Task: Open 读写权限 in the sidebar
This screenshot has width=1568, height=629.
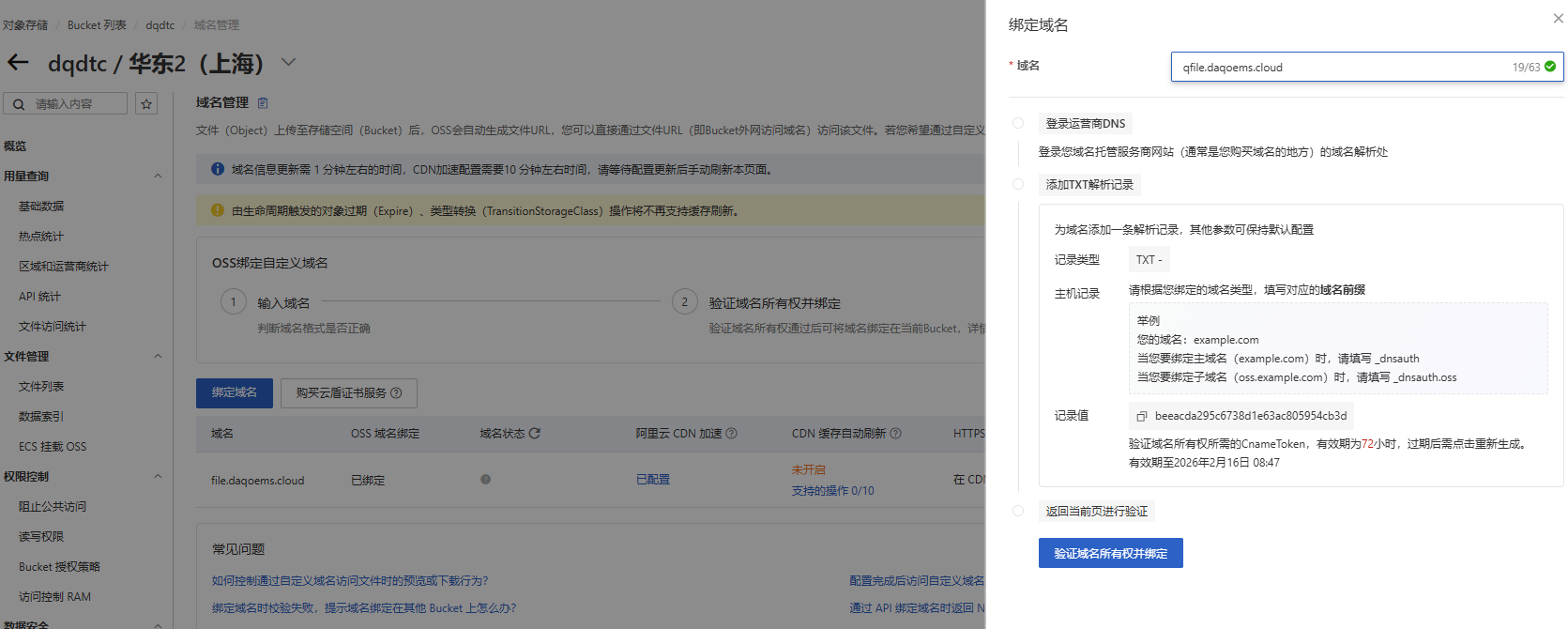Action: pyautogui.click(x=41, y=537)
